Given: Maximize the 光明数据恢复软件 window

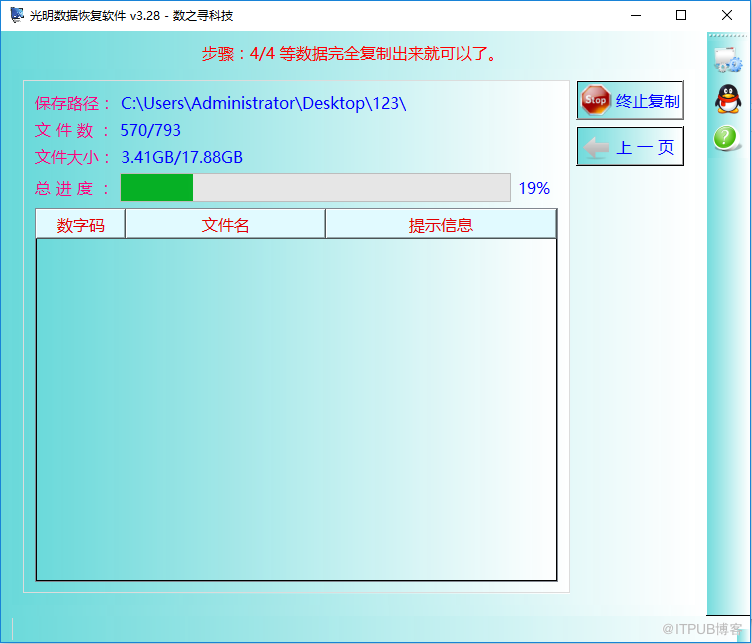Looking at the screenshot, I should 681,15.
